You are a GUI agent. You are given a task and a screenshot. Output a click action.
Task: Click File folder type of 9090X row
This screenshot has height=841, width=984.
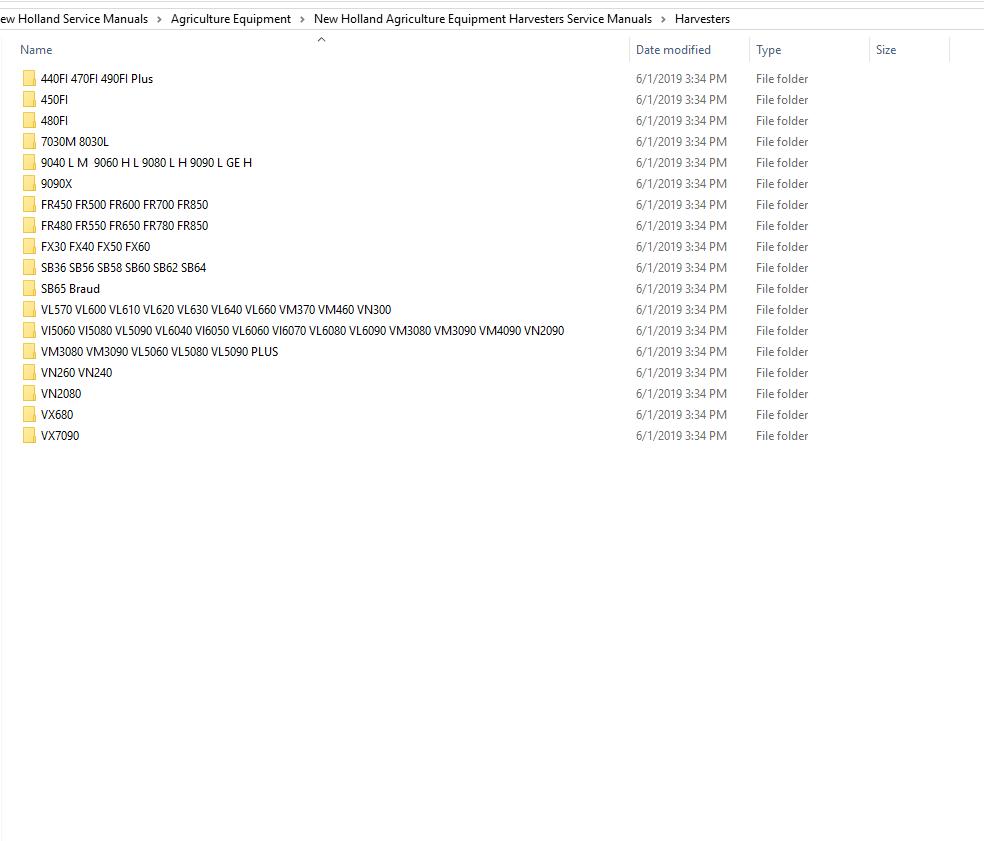[x=782, y=184]
